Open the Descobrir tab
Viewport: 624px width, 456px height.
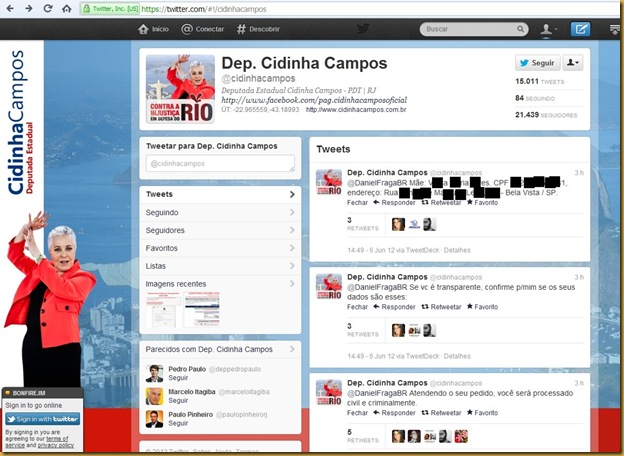click(x=258, y=29)
